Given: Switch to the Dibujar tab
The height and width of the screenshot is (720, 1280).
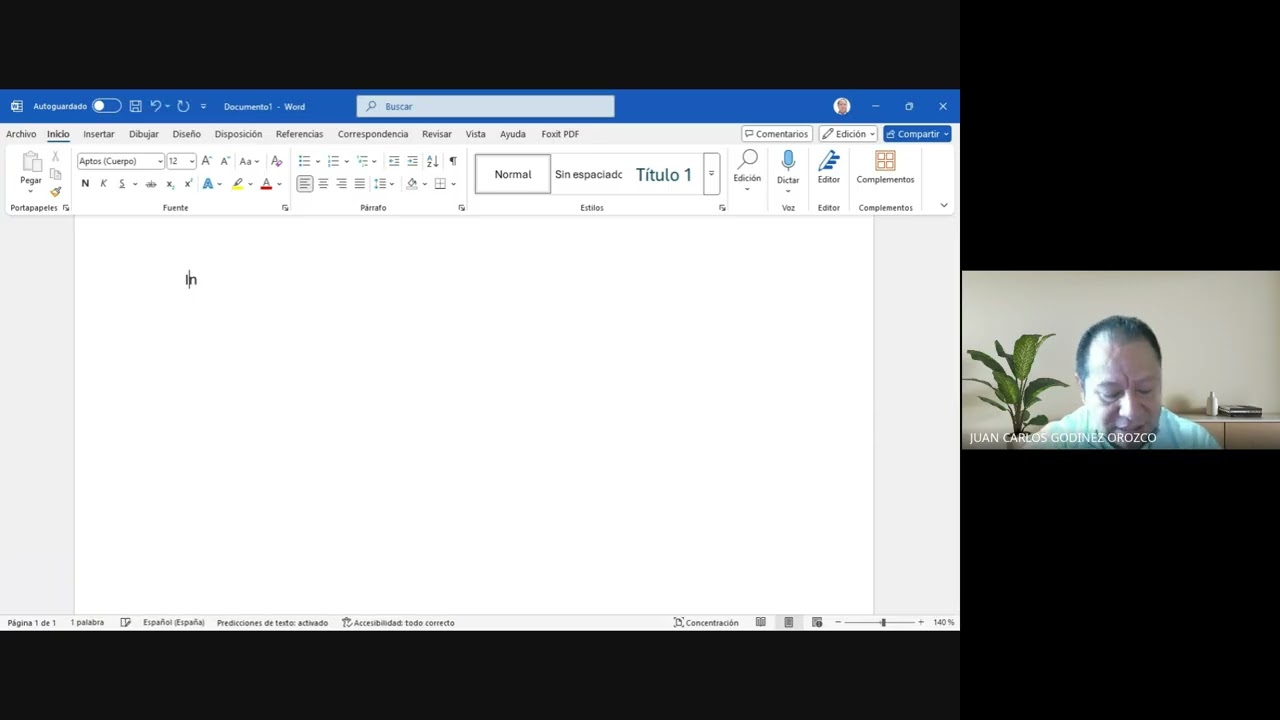Looking at the screenshot, I should point(144,134).
